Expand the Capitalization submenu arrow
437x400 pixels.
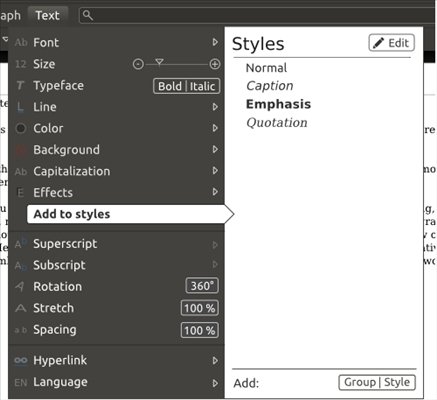[x=215, y=171]
